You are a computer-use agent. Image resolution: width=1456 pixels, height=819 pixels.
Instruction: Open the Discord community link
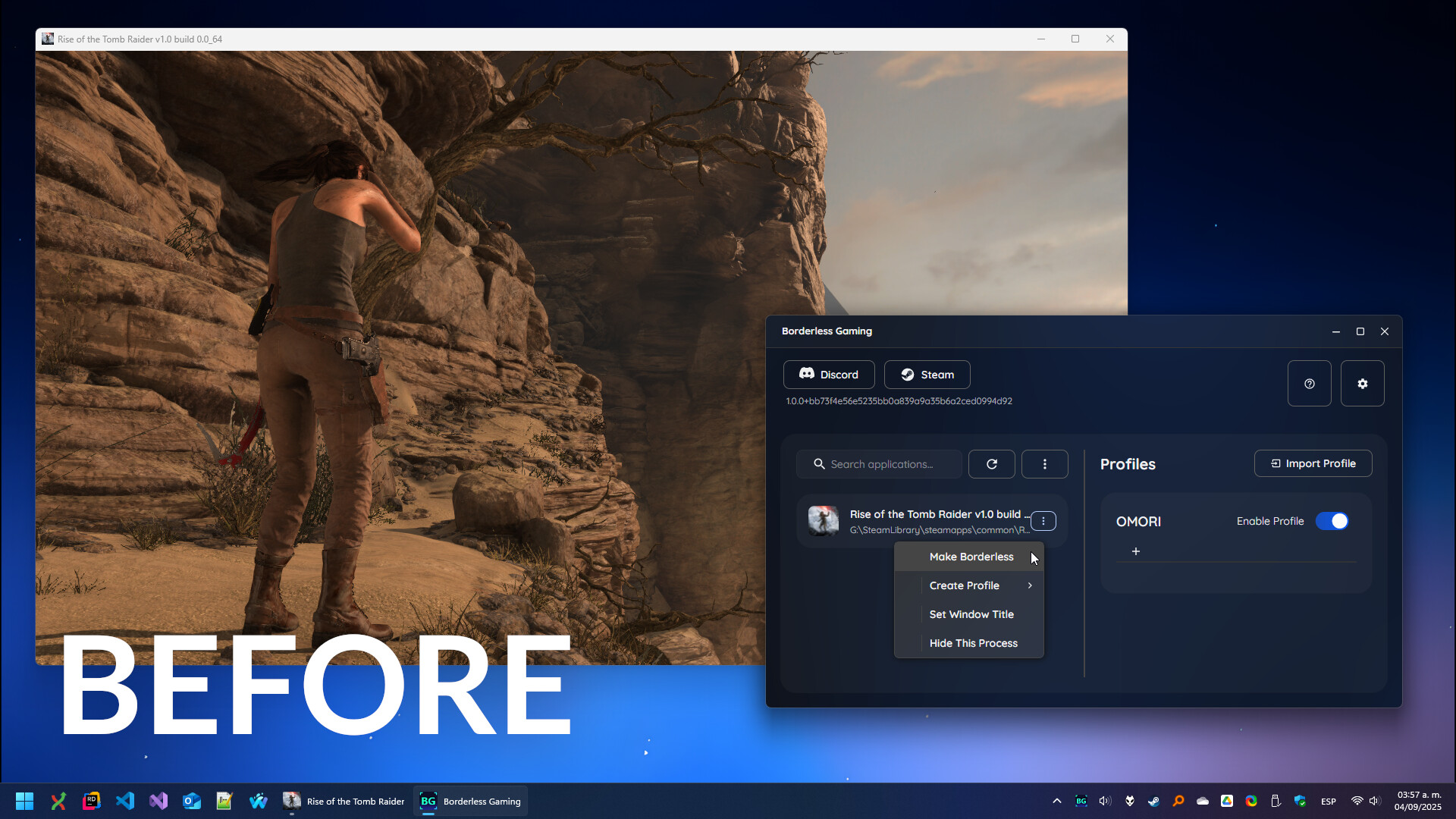click(x=829, y=374)
